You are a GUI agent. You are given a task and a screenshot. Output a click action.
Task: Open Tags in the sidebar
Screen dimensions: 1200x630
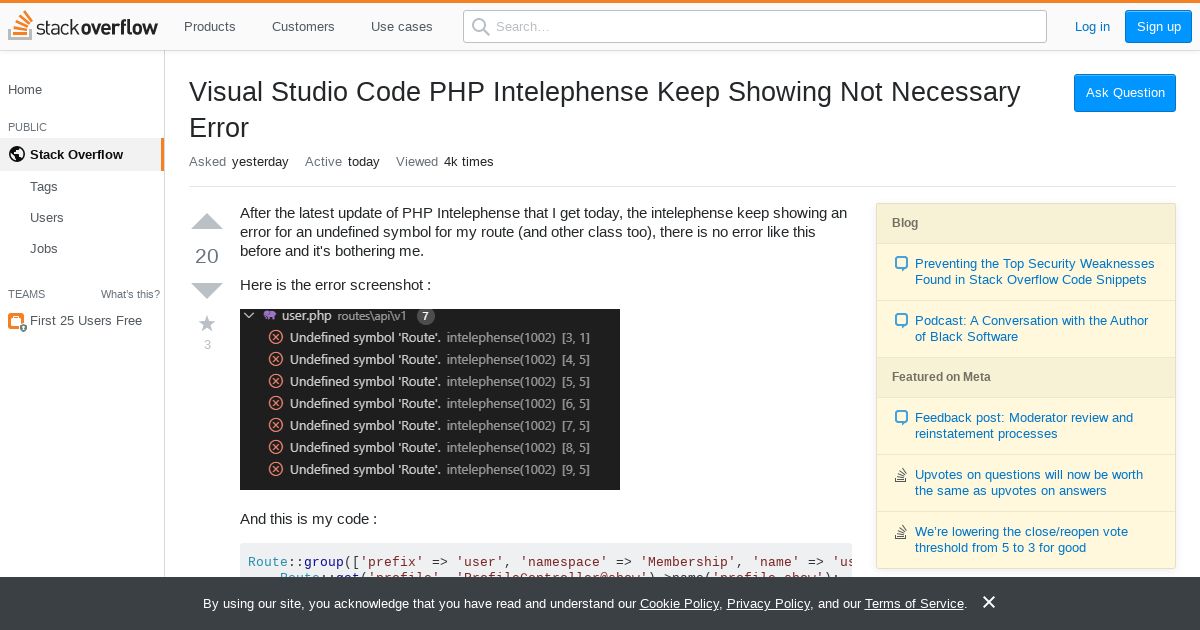[x=44, y=187]
